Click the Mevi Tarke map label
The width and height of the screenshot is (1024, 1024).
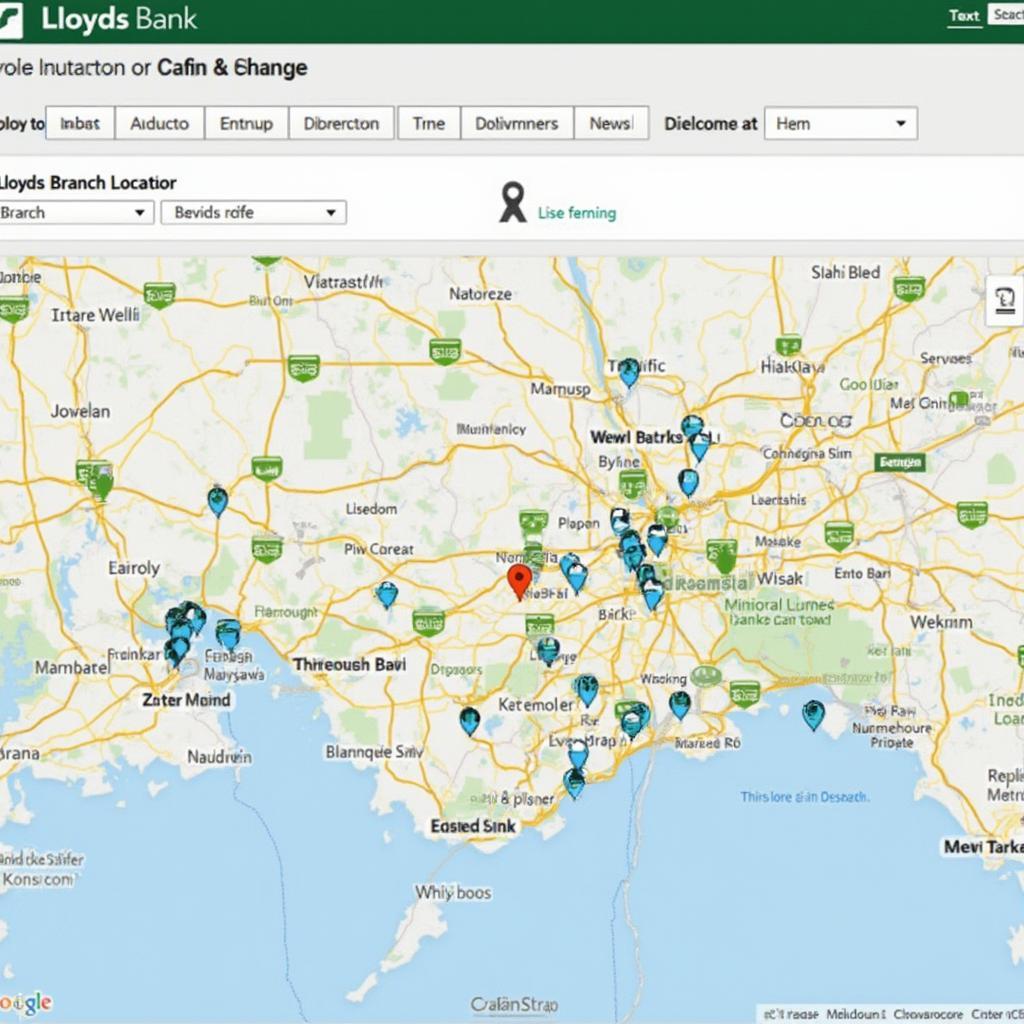pyautogui.click(x=984, y=847)
